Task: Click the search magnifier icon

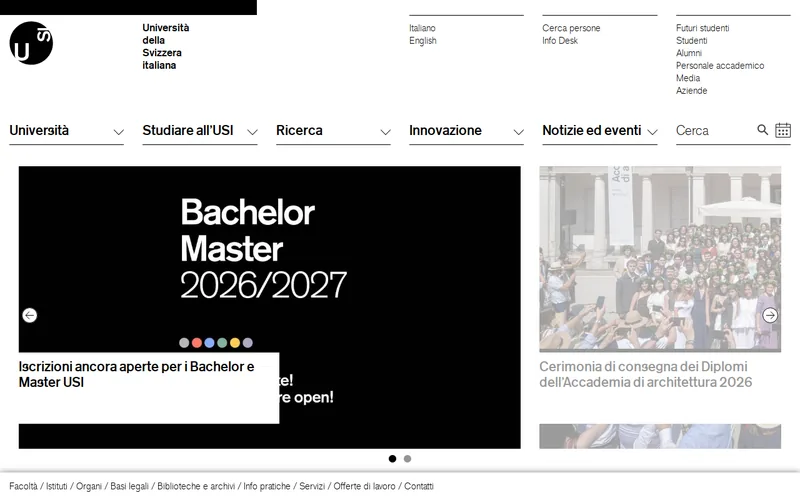Action: coord(762,130)
